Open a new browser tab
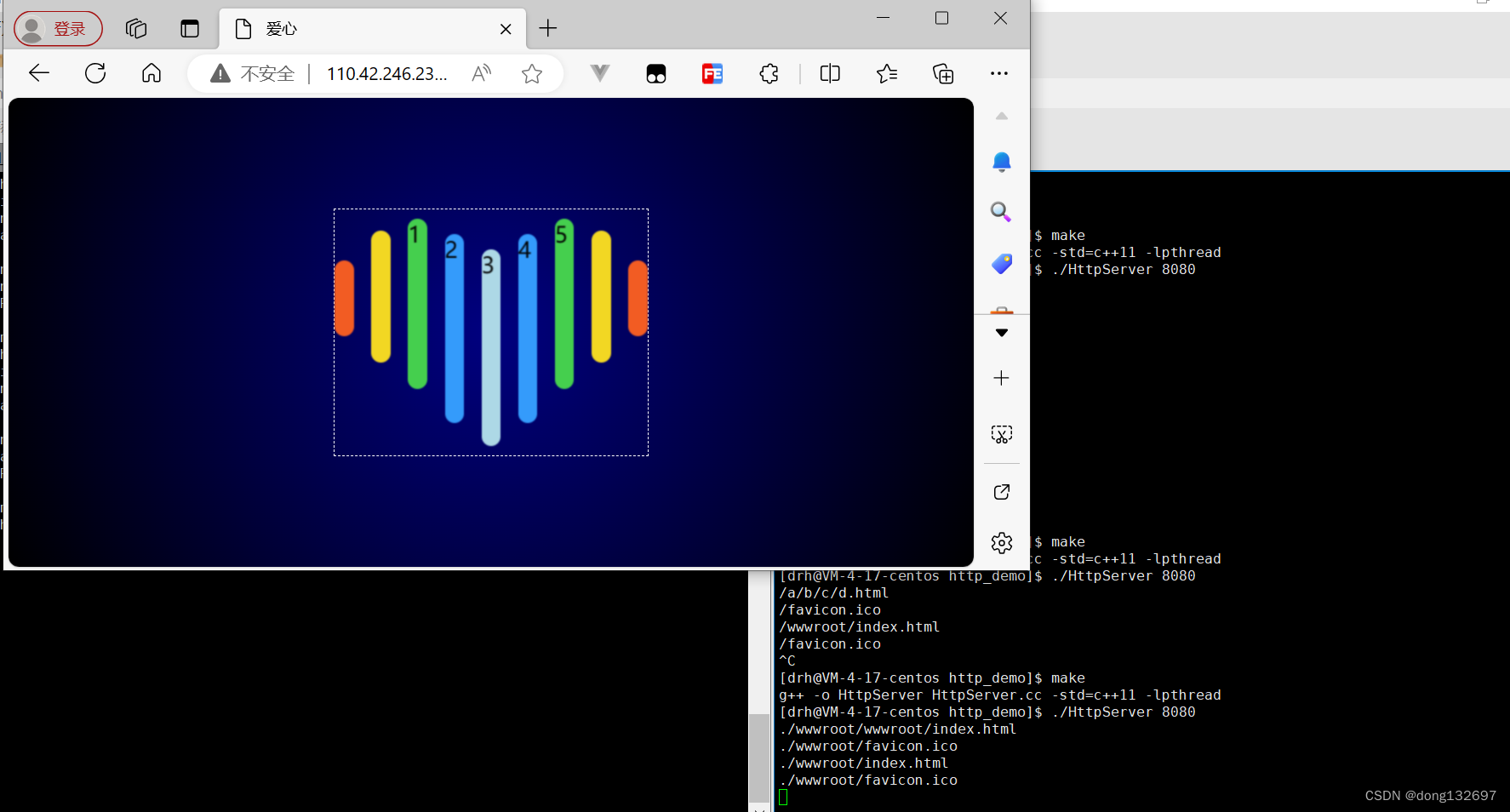Viewport: 1510px width, 812px height. coord(548,29)
